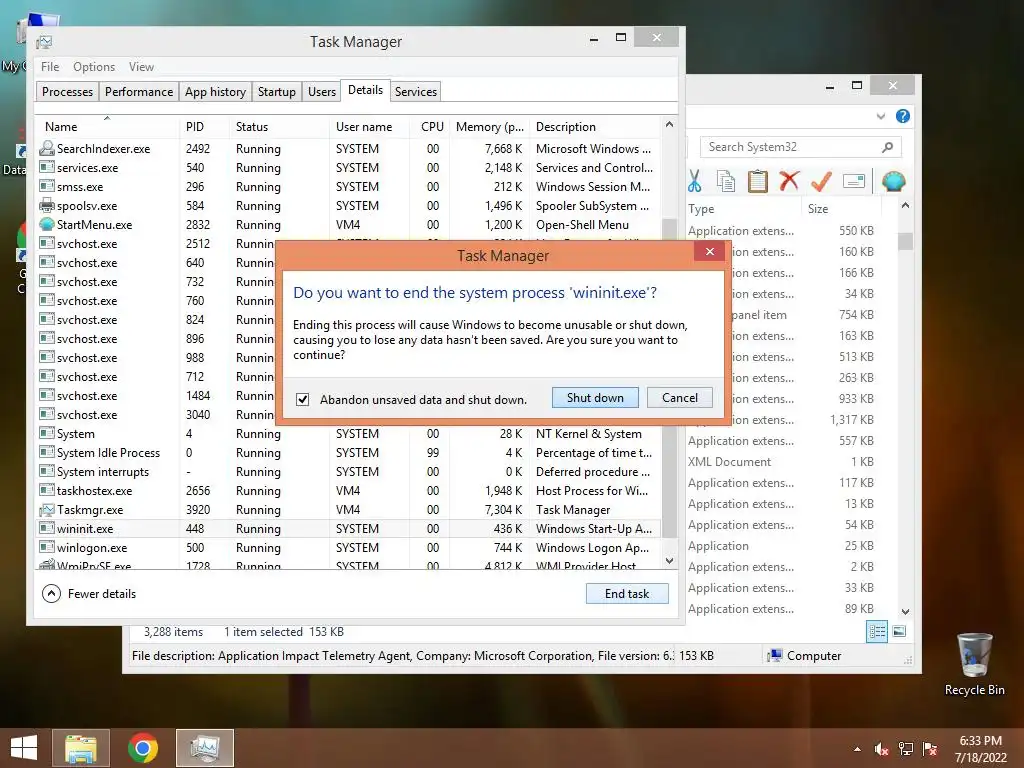Select XML Document file row in Explorer

[782, 462]
